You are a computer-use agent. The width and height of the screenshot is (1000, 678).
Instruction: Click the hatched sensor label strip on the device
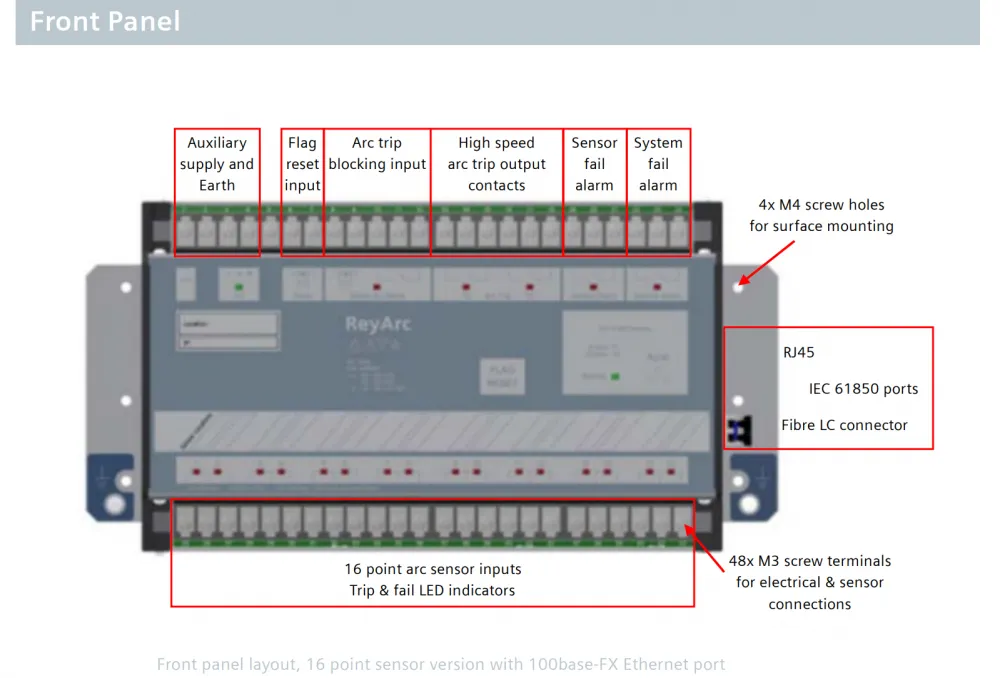pyautogui.click(x=432, y=432)
